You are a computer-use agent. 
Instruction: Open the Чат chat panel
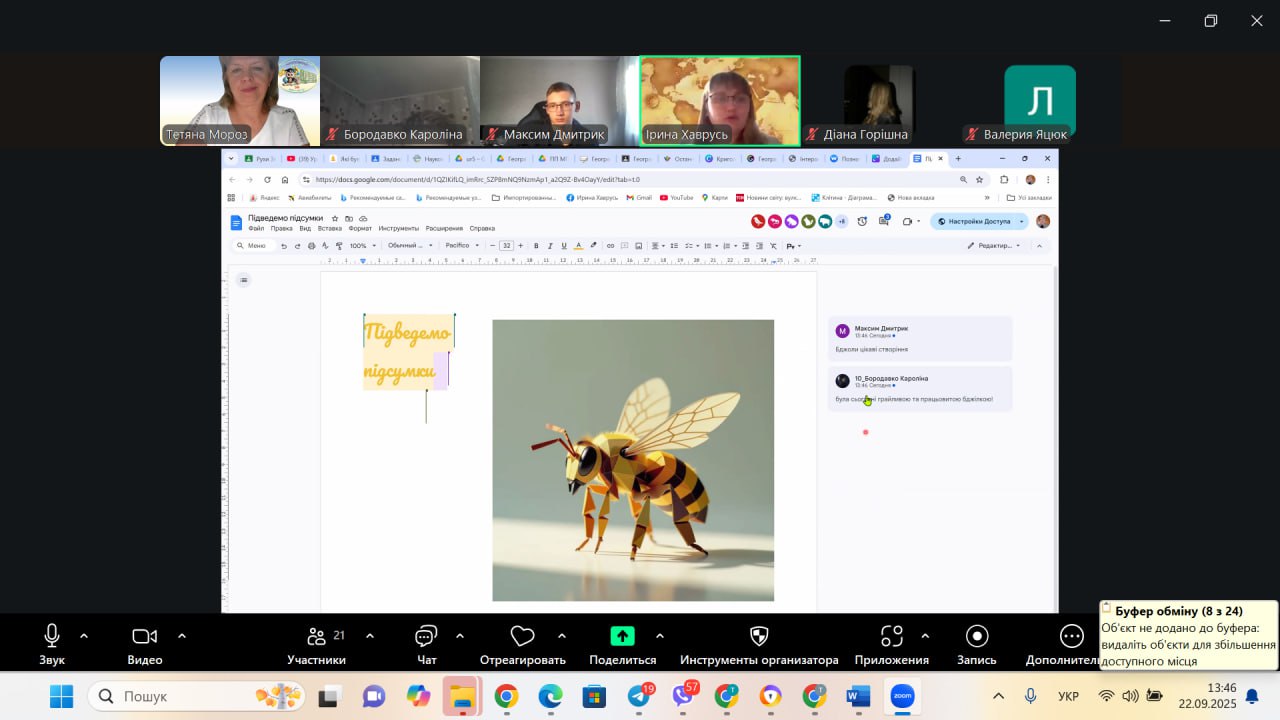pos(426,637)
